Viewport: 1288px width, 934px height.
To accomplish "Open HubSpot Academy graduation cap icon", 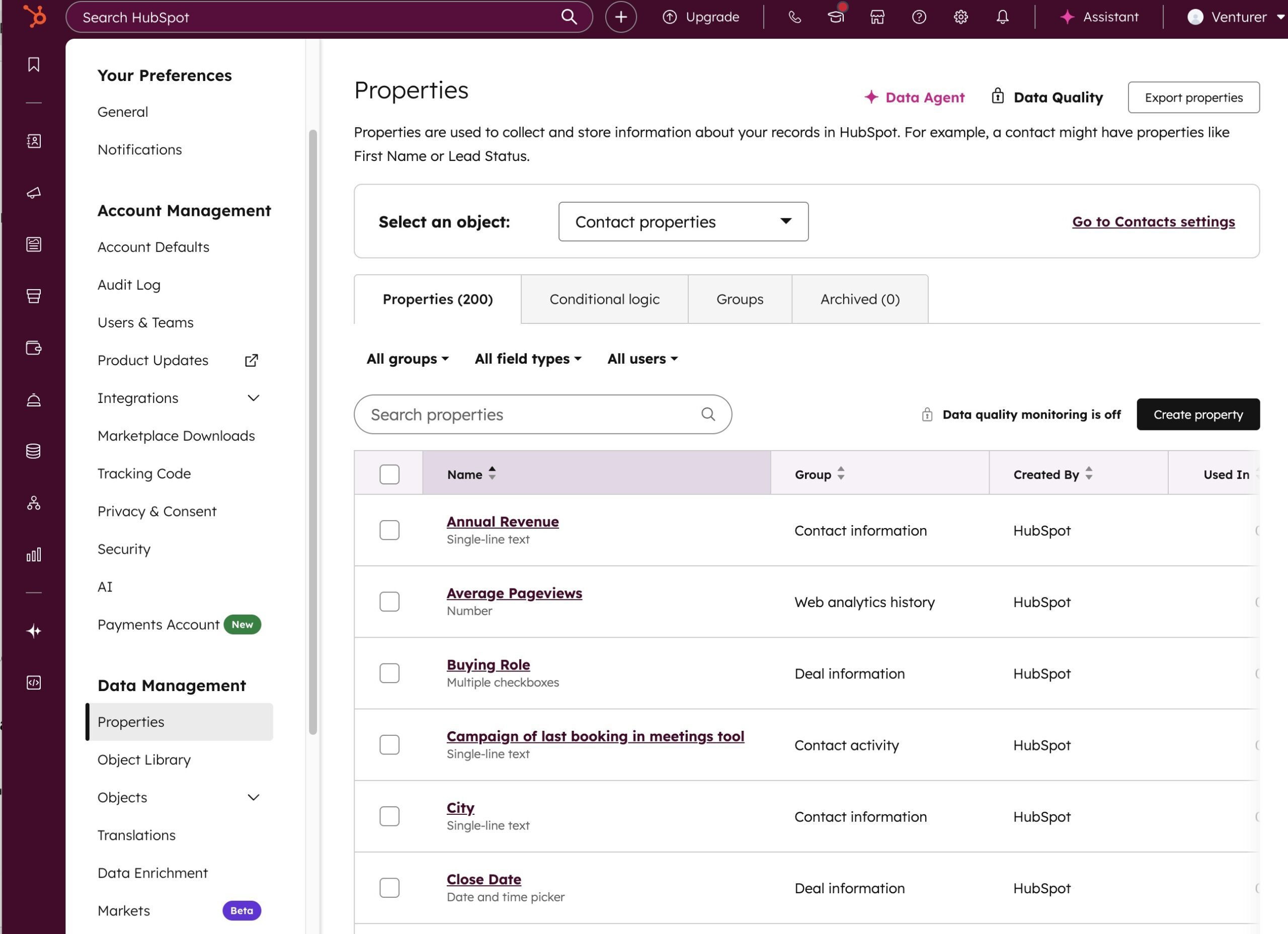I will pos(835,17).
